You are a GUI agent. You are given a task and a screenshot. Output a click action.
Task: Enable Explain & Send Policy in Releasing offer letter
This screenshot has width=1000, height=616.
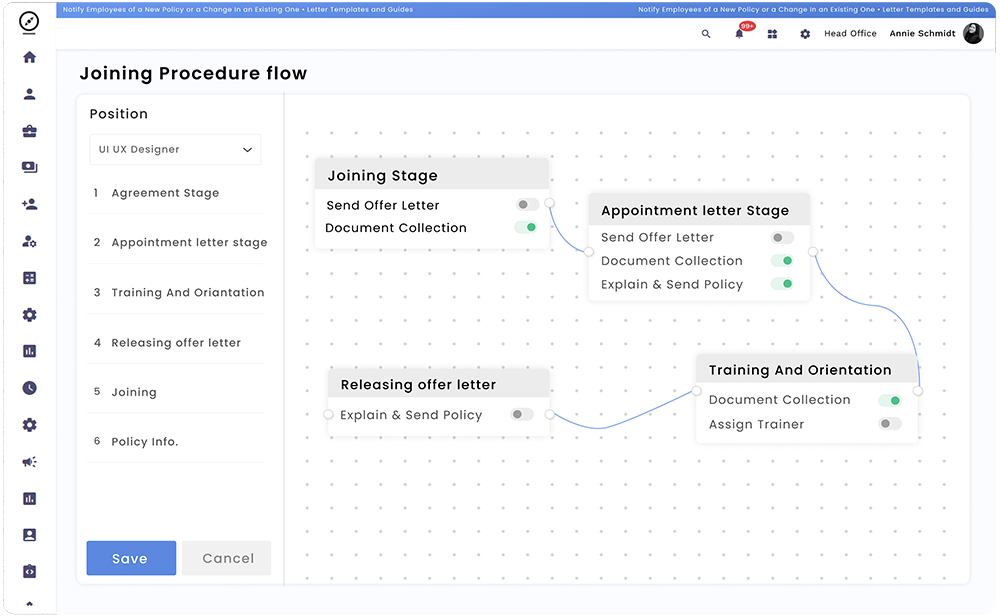click(x=521, y=414)
